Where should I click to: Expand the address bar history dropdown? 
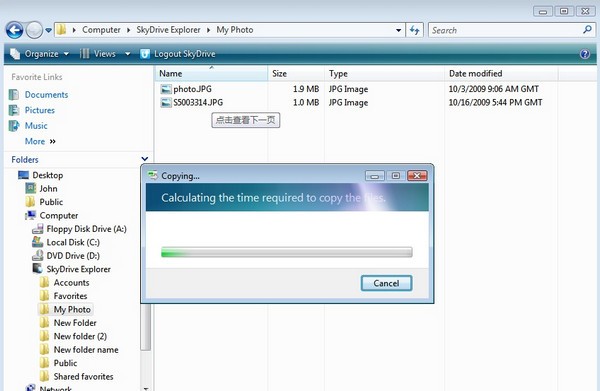point(398,30)
